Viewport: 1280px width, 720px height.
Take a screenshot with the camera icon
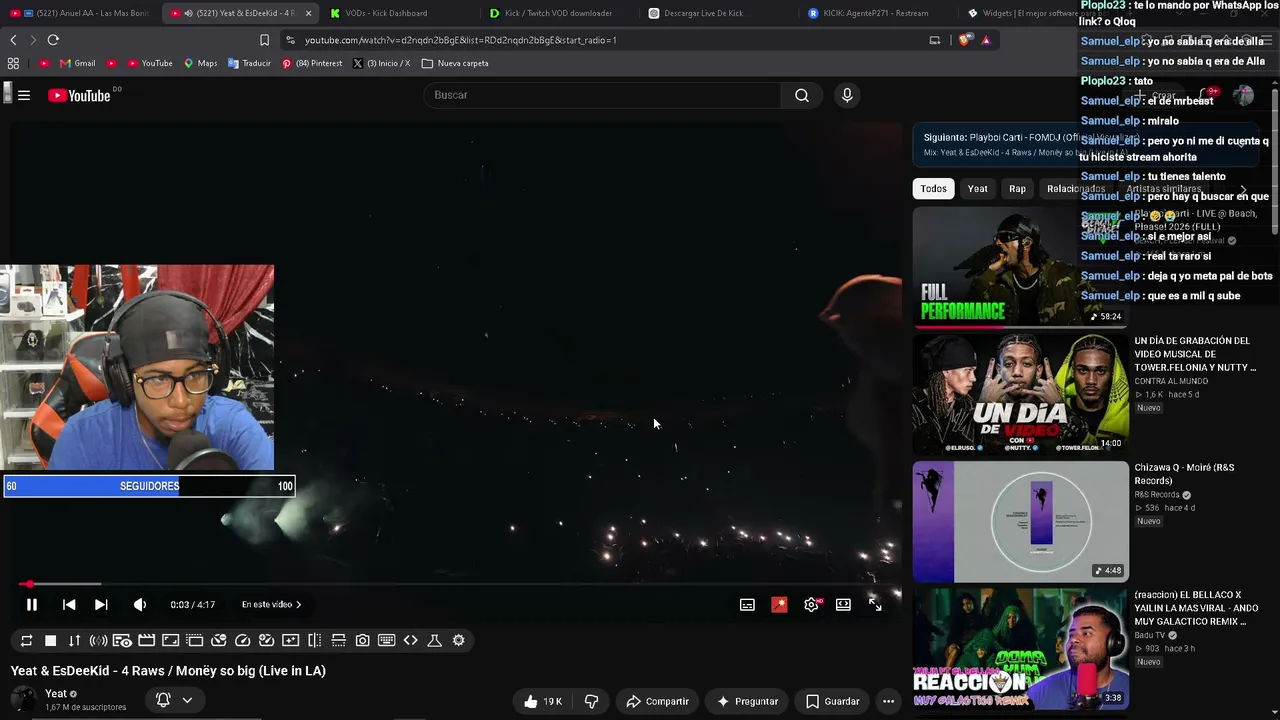[x=362, y=641]
